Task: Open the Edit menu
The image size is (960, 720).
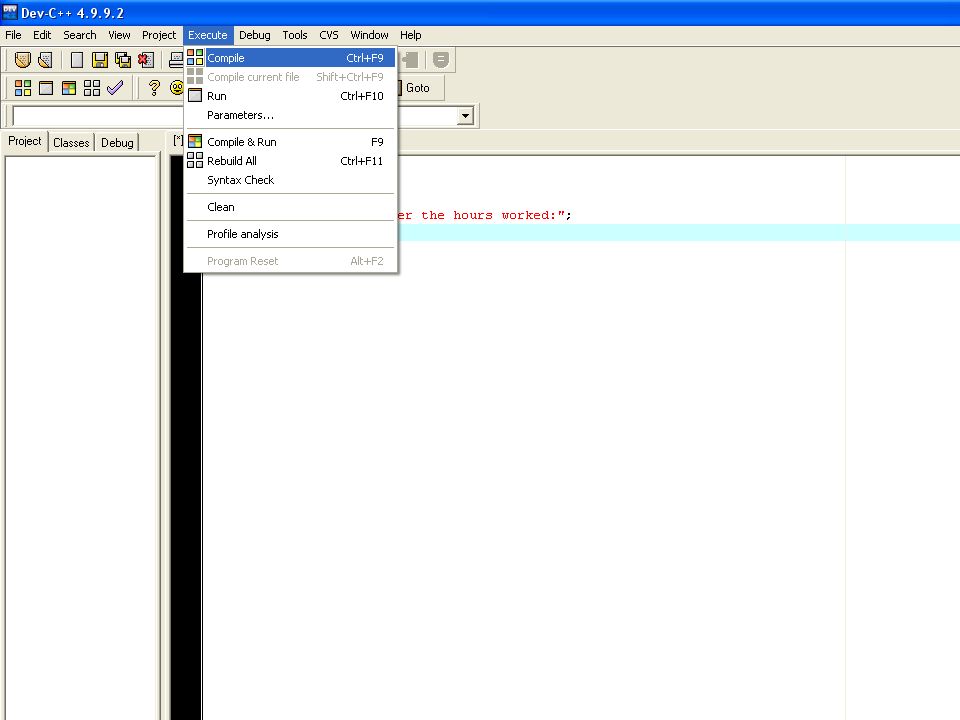Action: tap(42, 35)
